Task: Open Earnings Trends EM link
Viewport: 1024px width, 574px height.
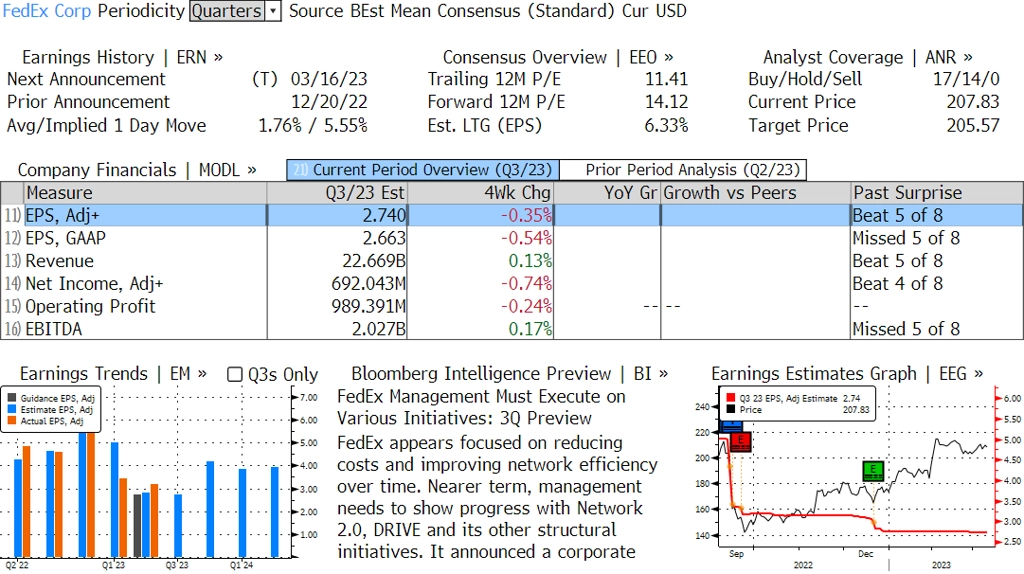Action: (112, 374)
